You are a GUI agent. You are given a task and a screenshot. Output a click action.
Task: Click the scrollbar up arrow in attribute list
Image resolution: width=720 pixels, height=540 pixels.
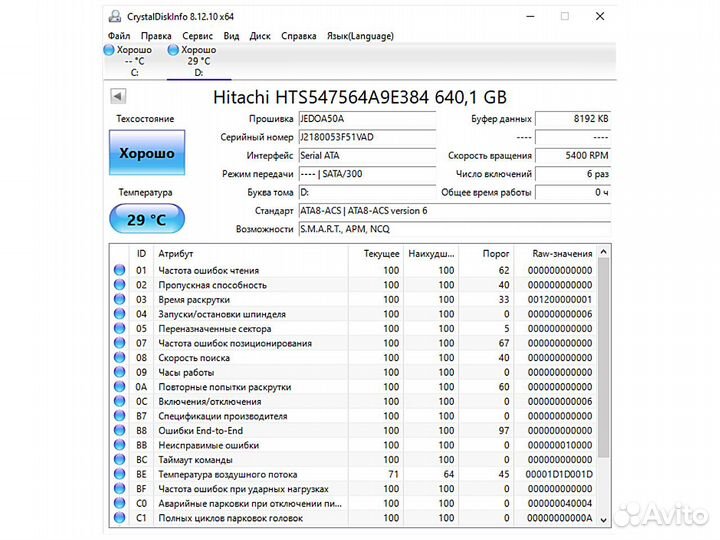603,252
